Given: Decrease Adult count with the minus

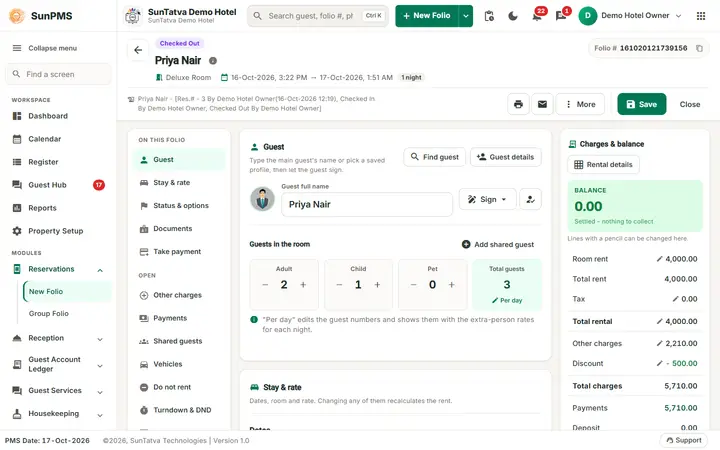Looking at the screenshot, I should click(x=265, y=285).
